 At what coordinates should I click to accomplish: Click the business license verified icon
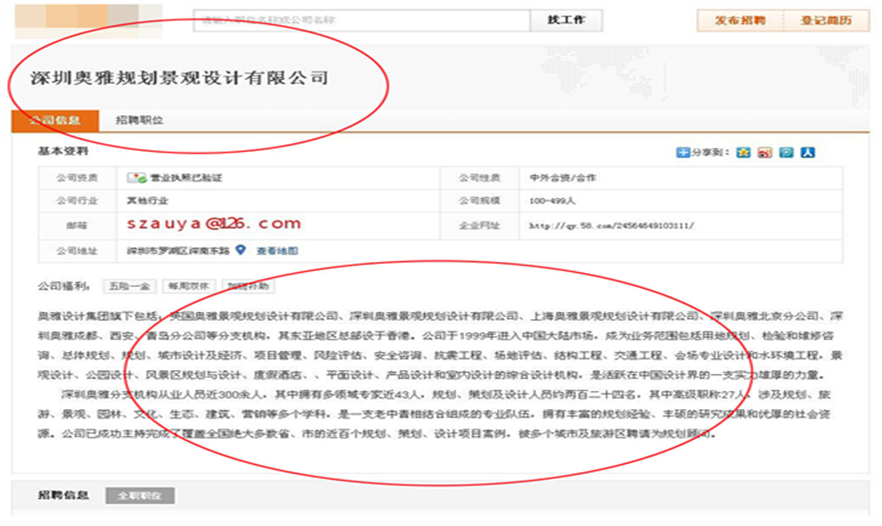pos(136,177)
